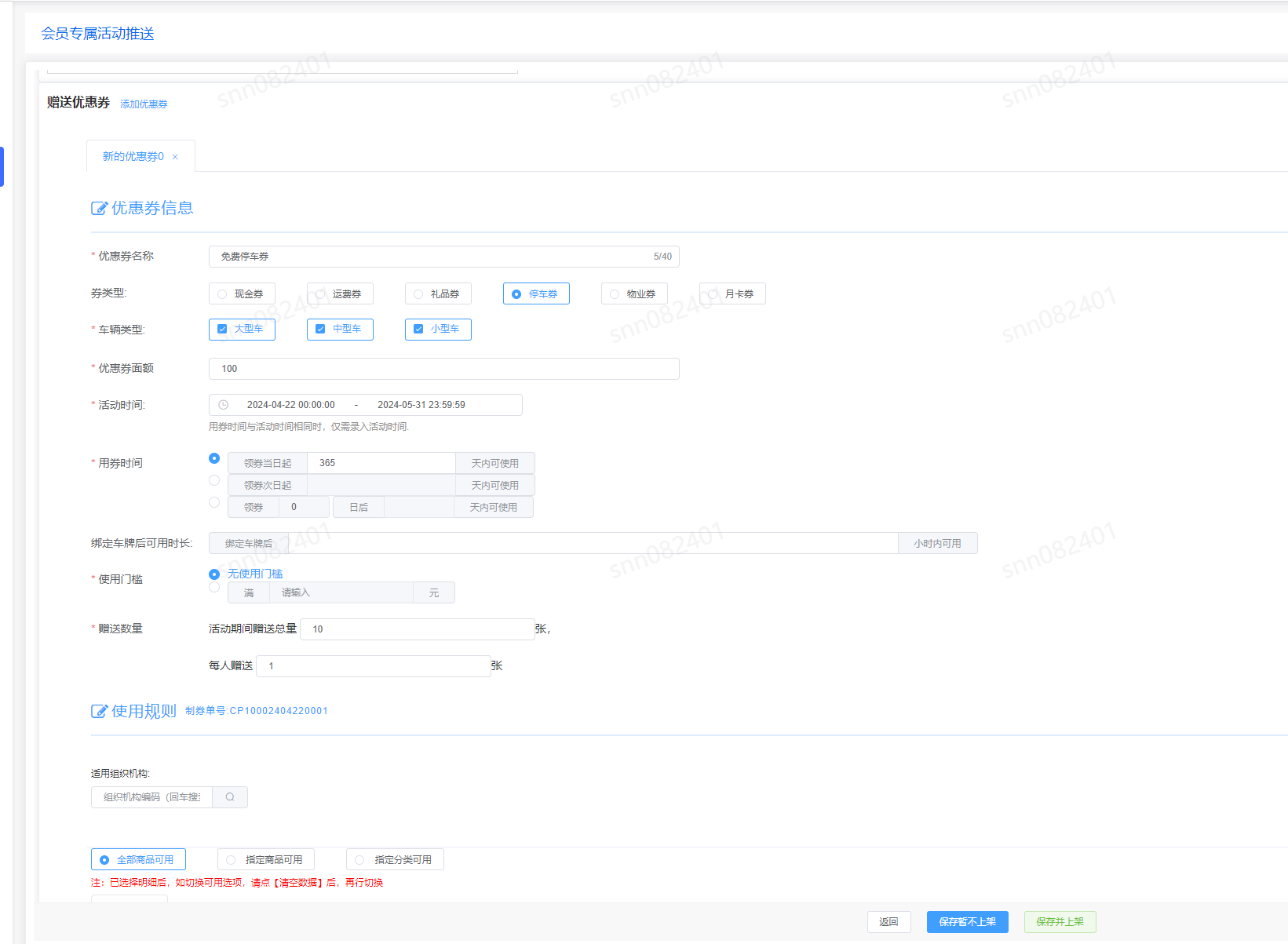Viewport: 1288px width, 944px height.
Task: Click the 组织机构编码 search input
Action: tap(152, 797)
